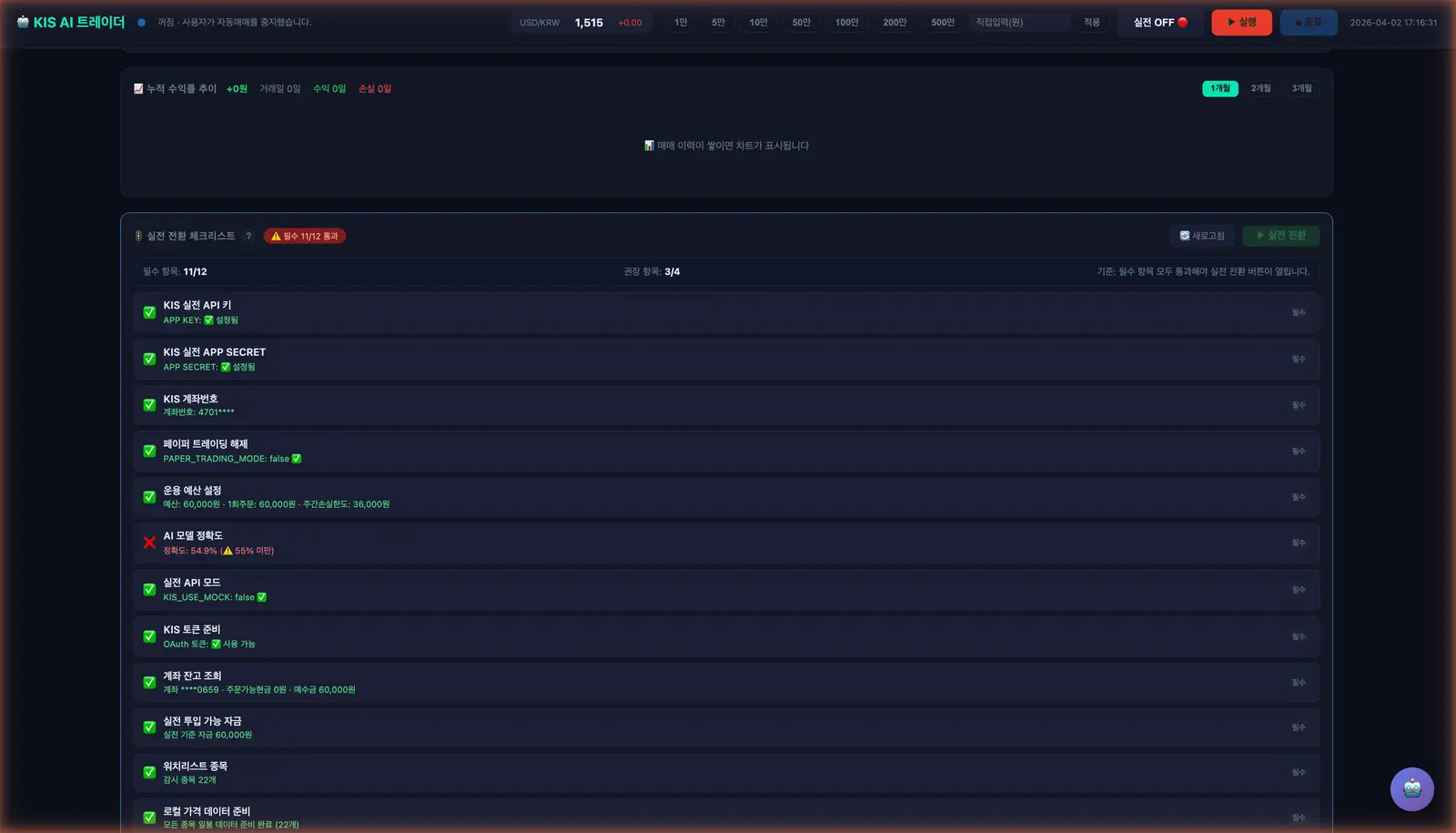
Task: Click the green check icon for 운용 예산 설정
Action: [x=149, y=497]
